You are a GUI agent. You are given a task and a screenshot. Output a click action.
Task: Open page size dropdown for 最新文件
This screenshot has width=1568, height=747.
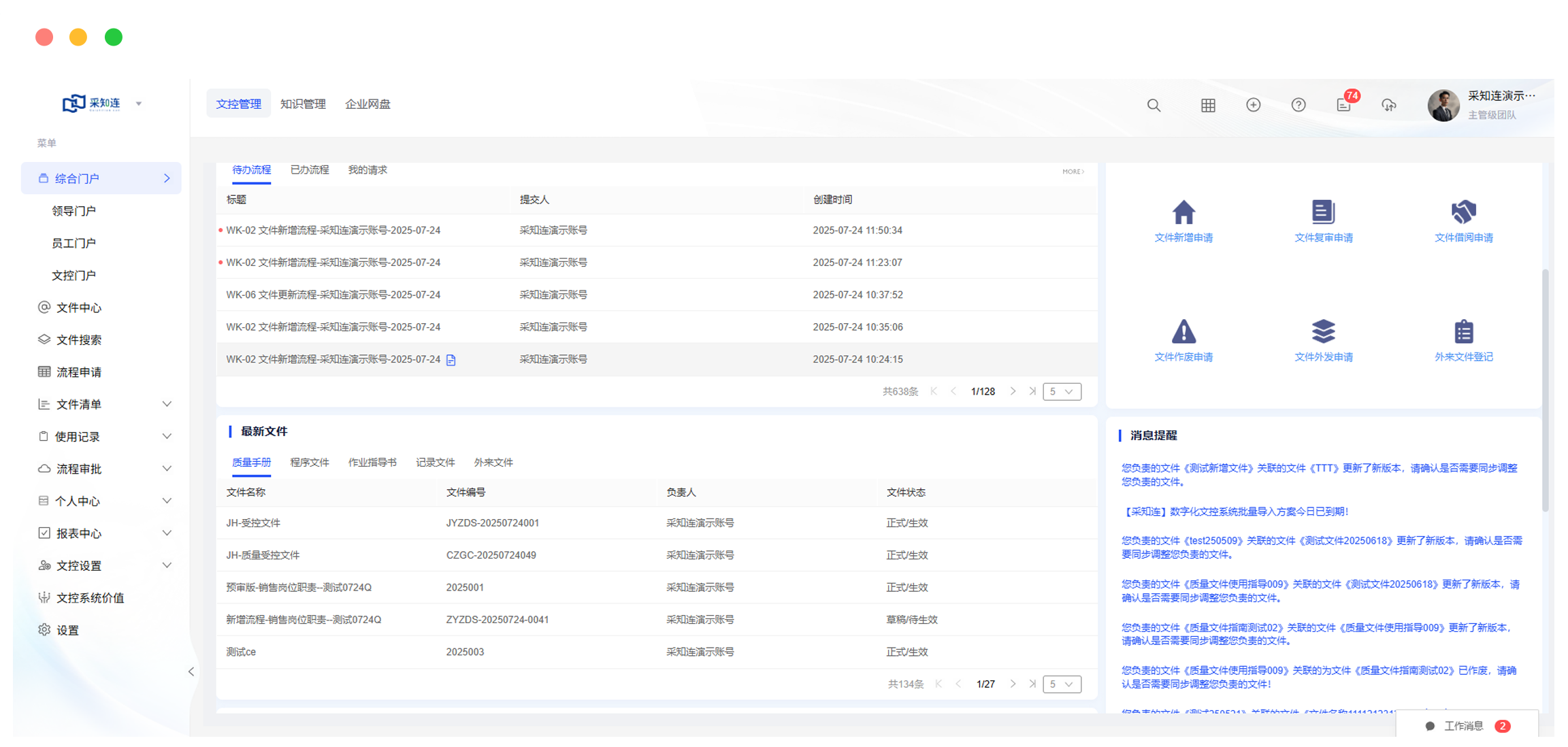pyautogui.click(x=1062, y=684)
